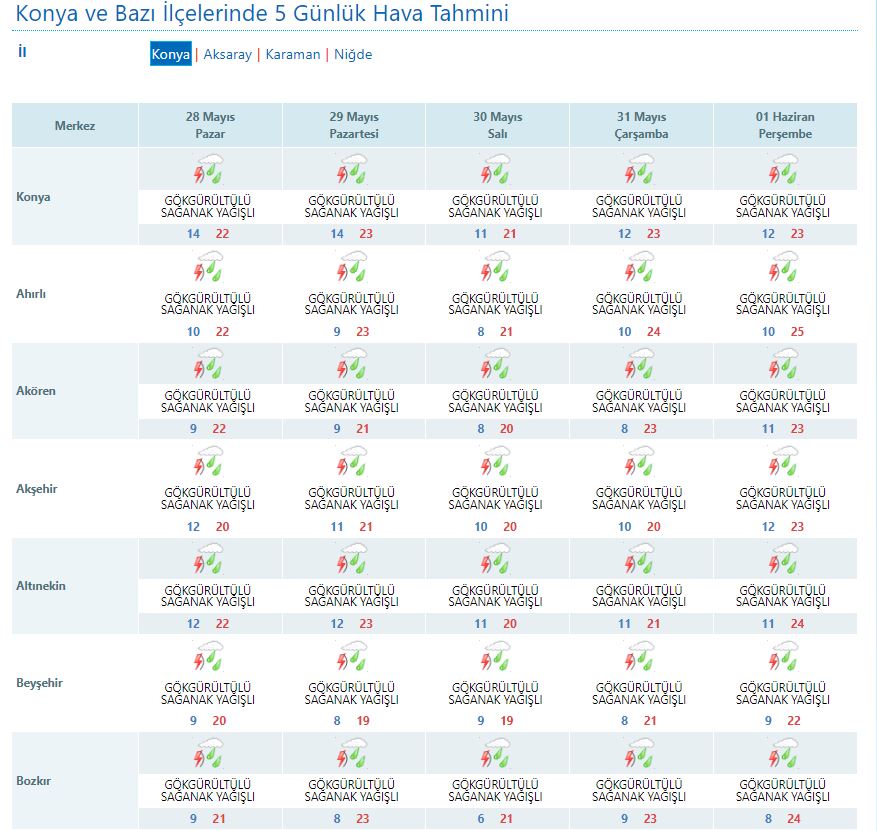Open the Karaman province forecast
Image resolution: width=877 pixels, height=831 pixels.
(x=293, y=55)
